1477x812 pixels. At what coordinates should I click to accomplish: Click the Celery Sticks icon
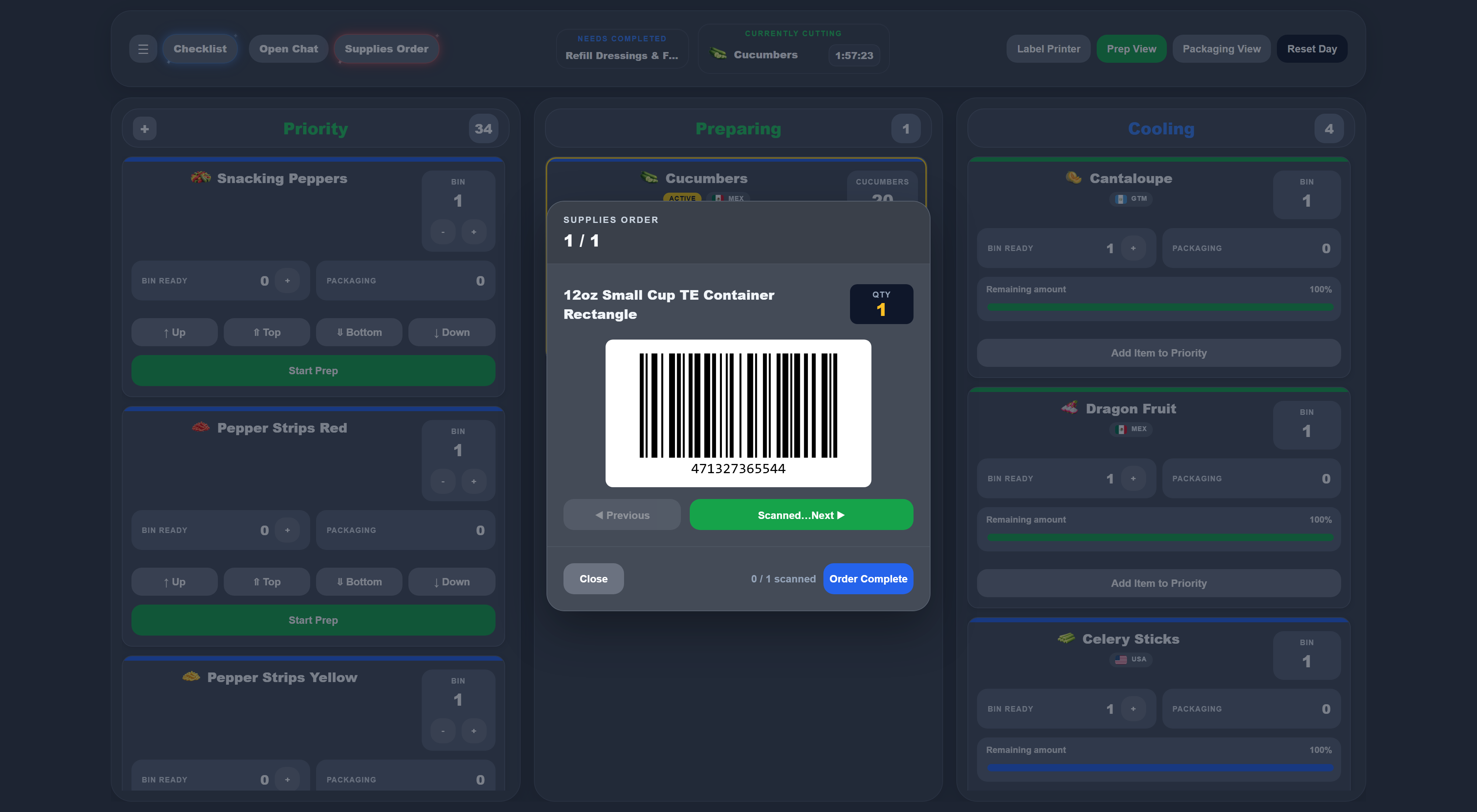coord(1066,639)
